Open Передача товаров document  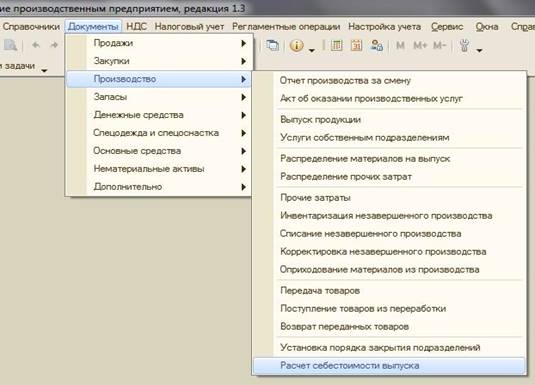pos(389,291)
